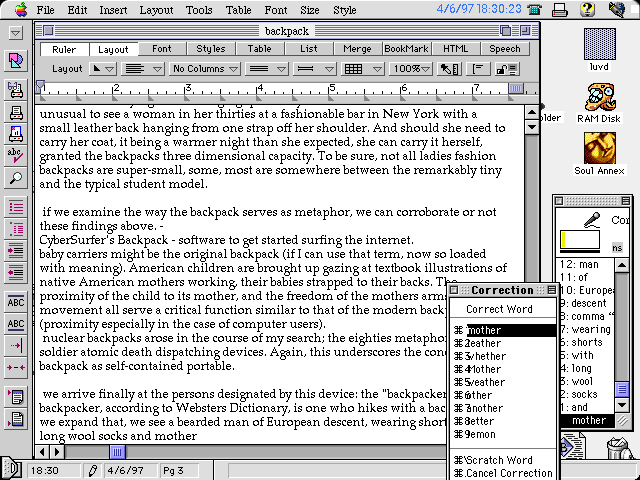Viewport: 640px width, 480px height.
Task: Click the upper document page icon at toolbar bottom
Action: pyautogui.click(x=16, y=397)
